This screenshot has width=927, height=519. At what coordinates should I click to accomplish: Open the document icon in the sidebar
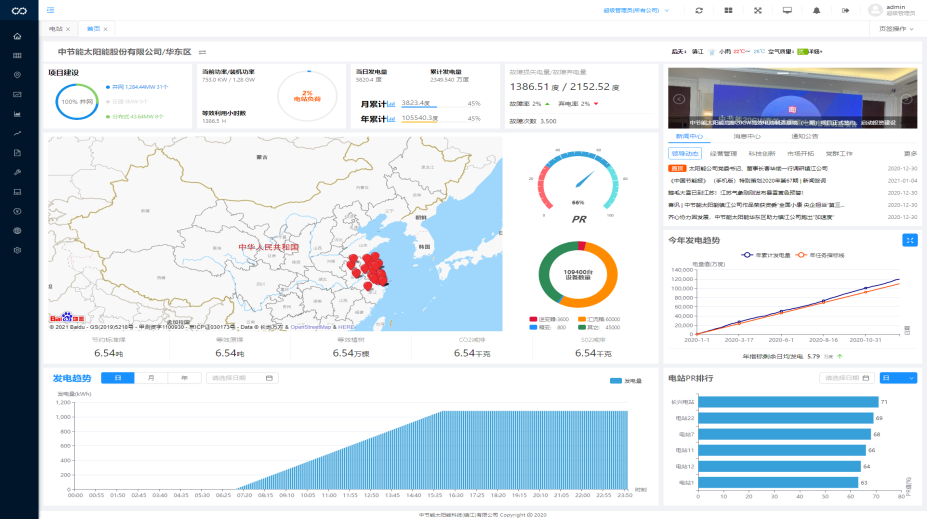pos(17,153)
